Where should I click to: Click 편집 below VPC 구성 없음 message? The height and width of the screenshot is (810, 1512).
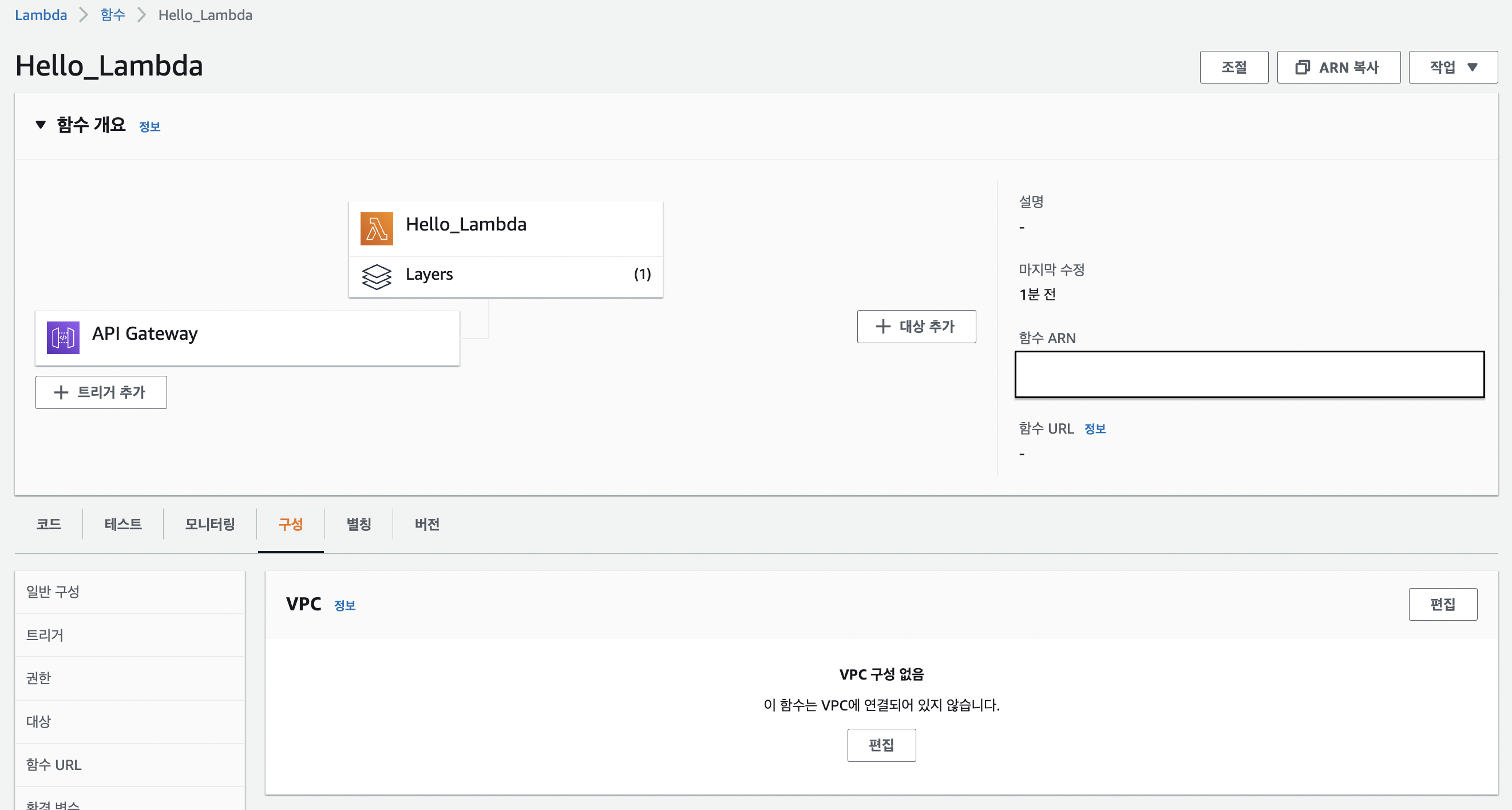(x=881, y=745)
